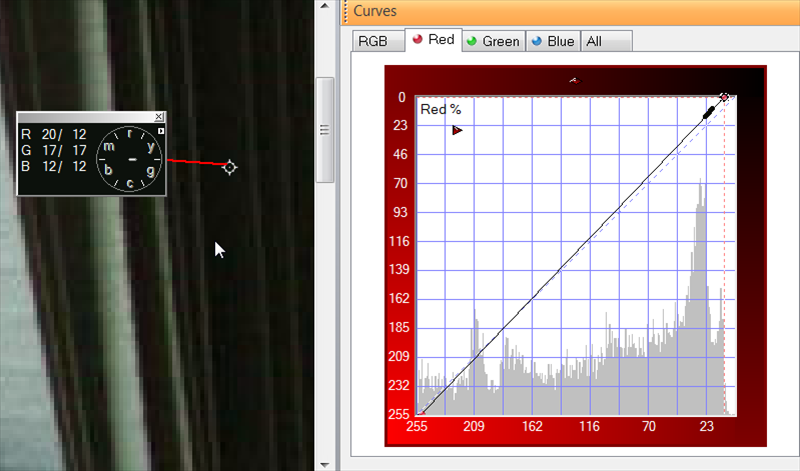Click the B 12/ 12 readout value
The width and height of the screenshot is (800, 471).
point(54,166)
